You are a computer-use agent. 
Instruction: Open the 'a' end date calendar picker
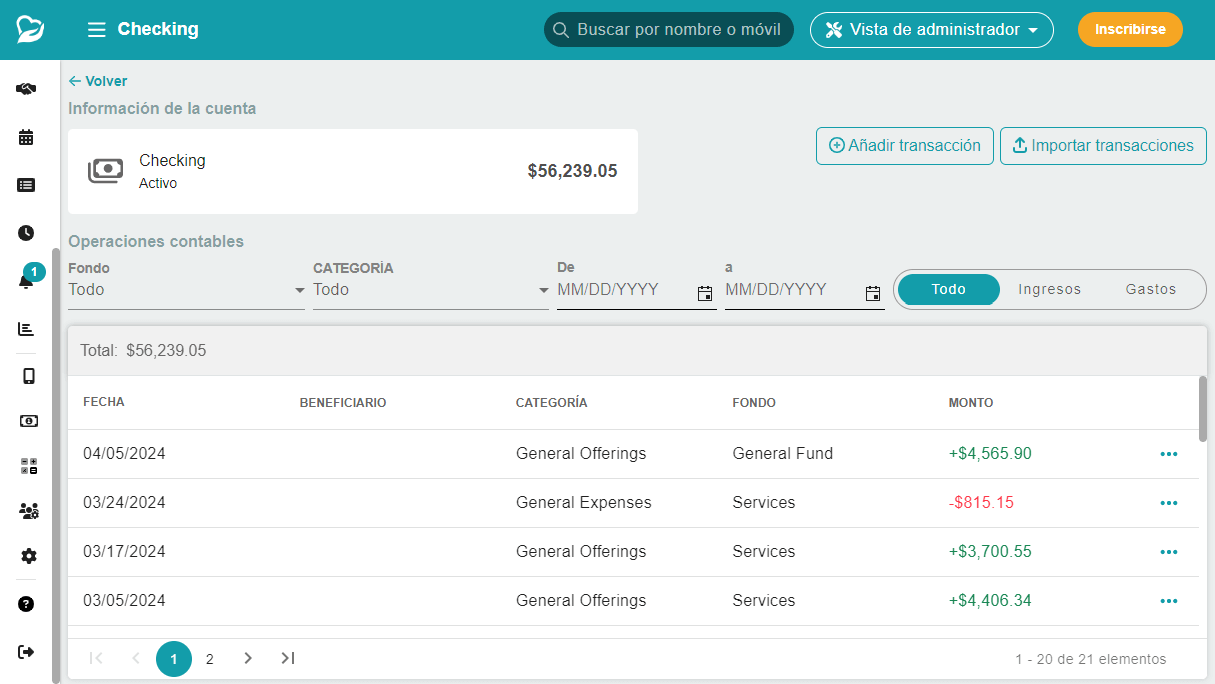click(873, 293)
